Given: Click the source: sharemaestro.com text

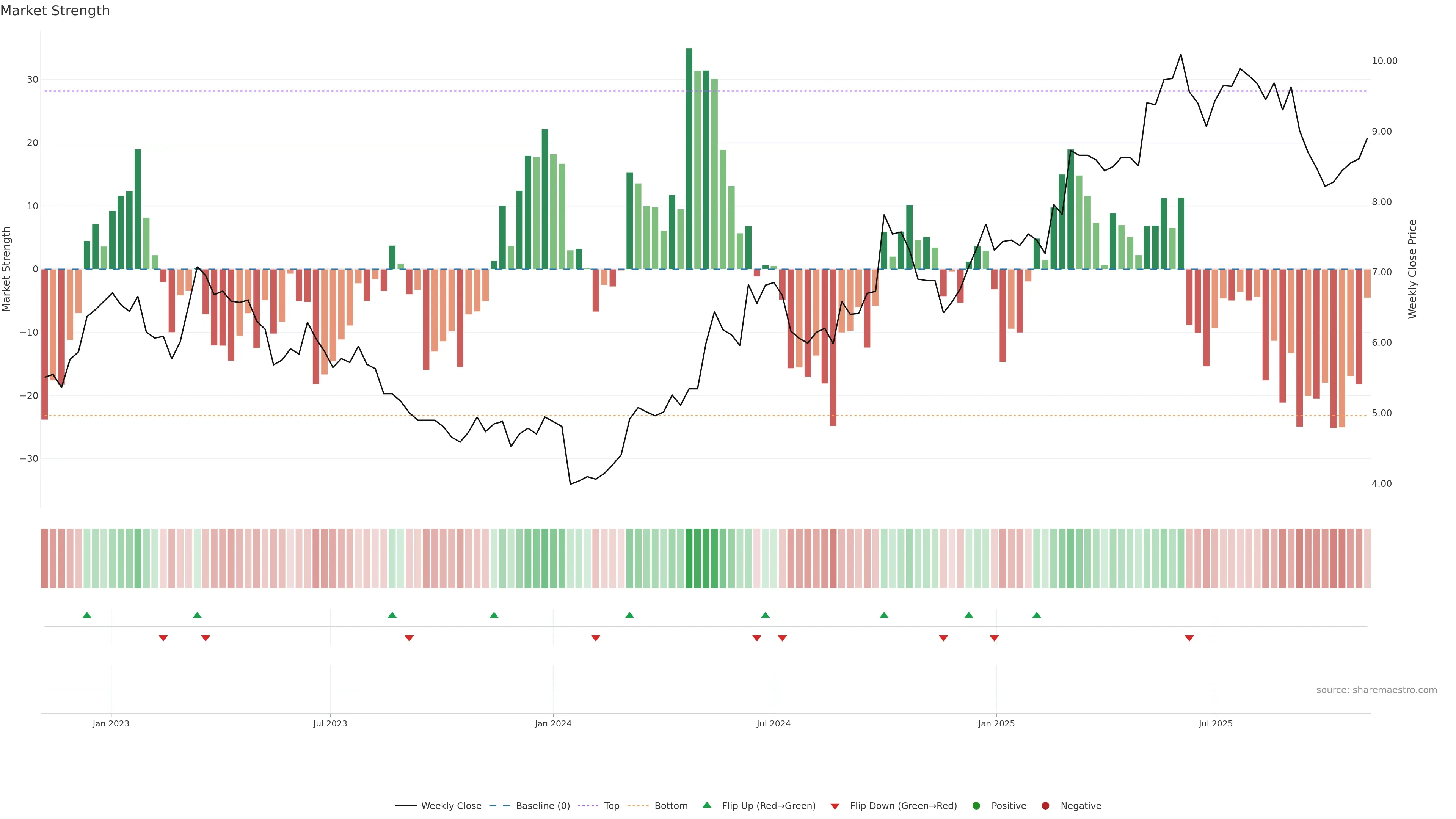Looking at the screenshot, I should point(1376,690).
